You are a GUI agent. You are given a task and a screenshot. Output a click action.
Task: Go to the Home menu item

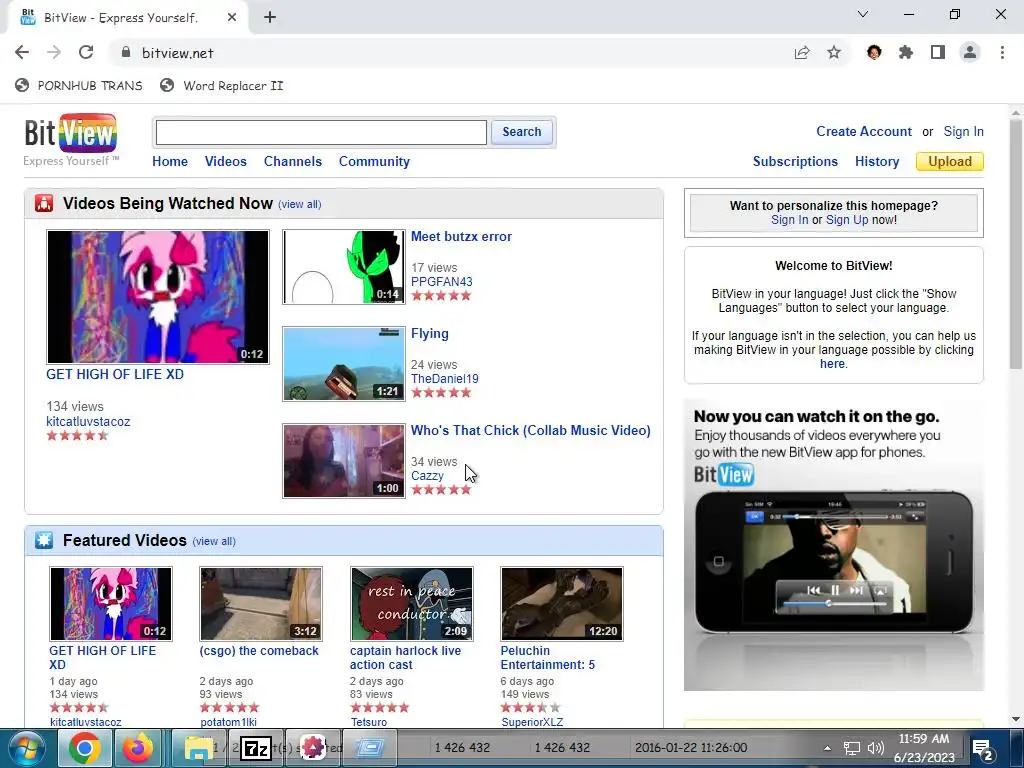pos(170,161)
